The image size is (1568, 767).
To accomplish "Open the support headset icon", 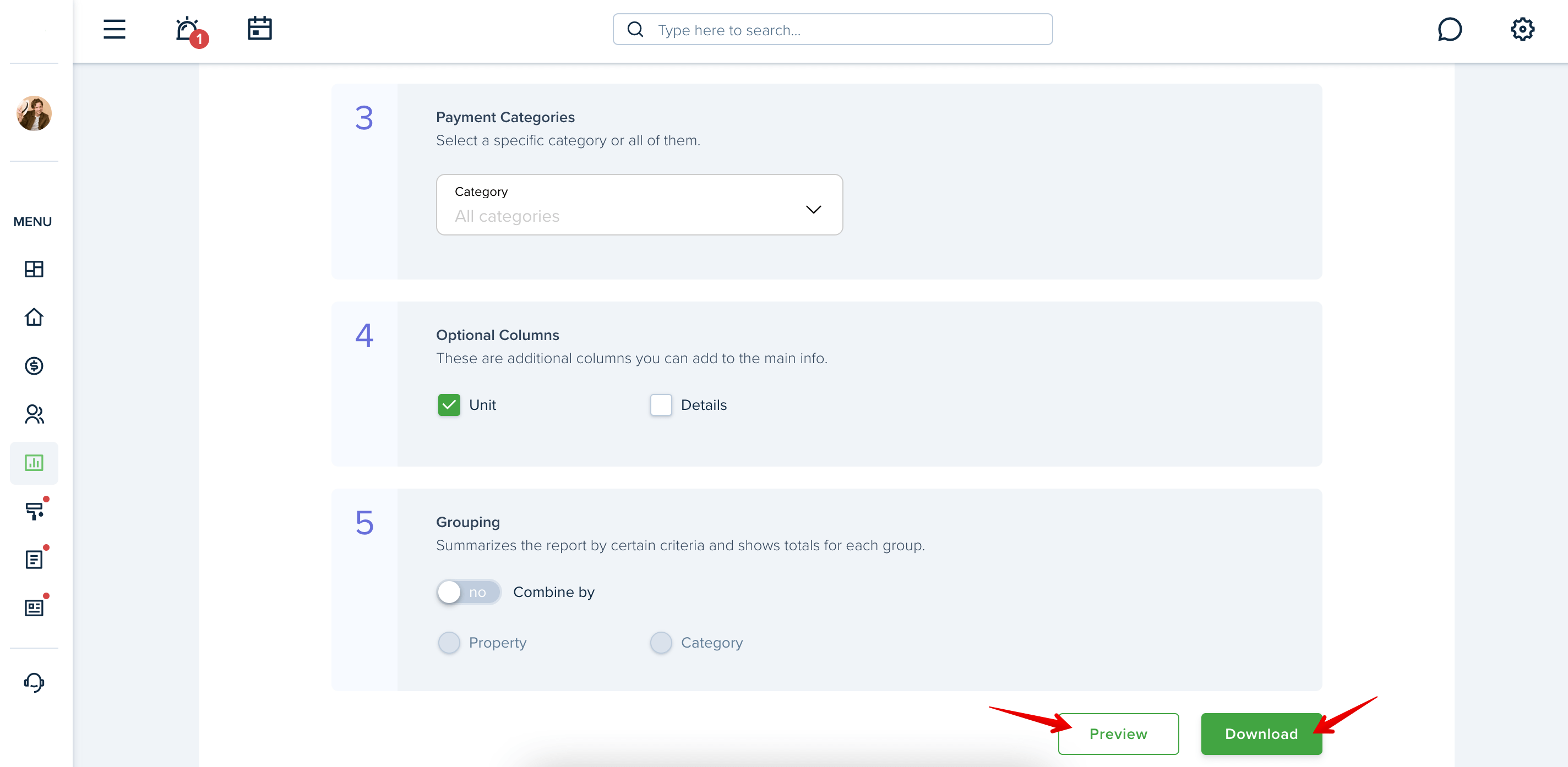I will [34, 682].
